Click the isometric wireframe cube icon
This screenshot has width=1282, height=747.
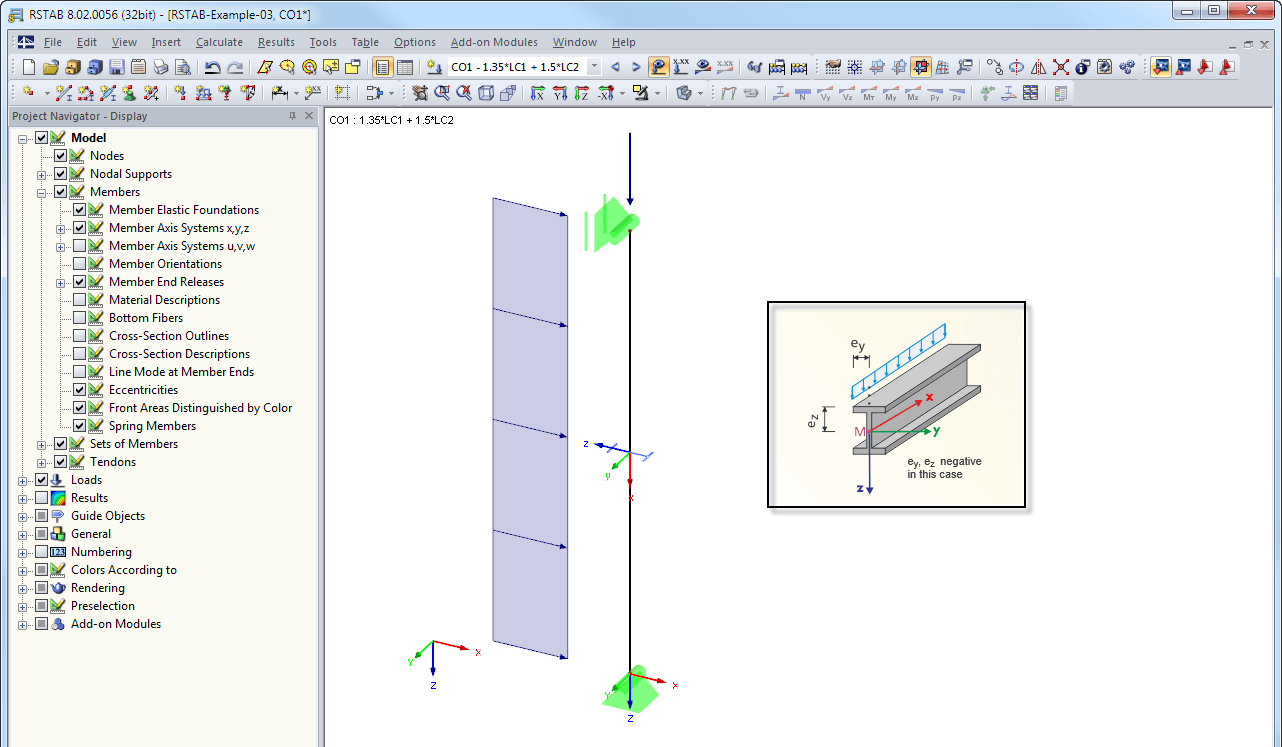(487, 93)
